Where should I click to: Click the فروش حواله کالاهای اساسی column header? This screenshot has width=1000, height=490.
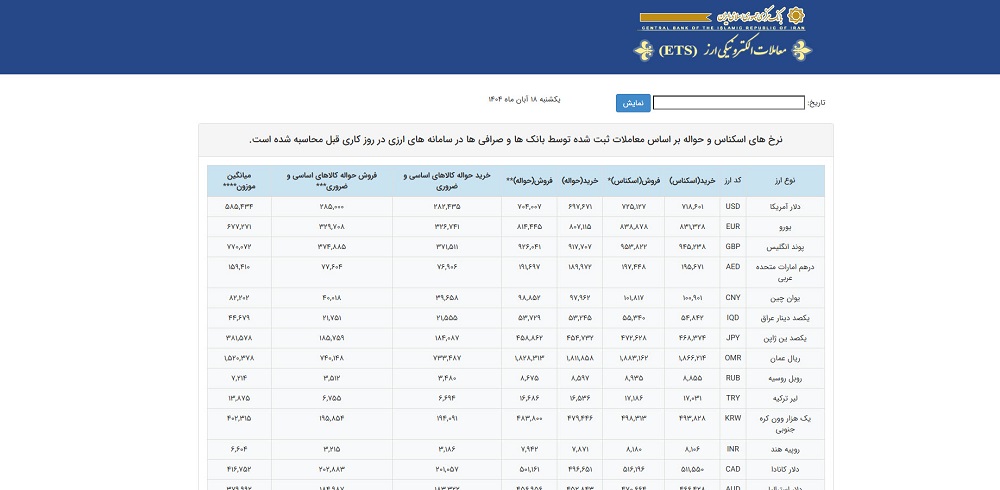pos(332,181)
